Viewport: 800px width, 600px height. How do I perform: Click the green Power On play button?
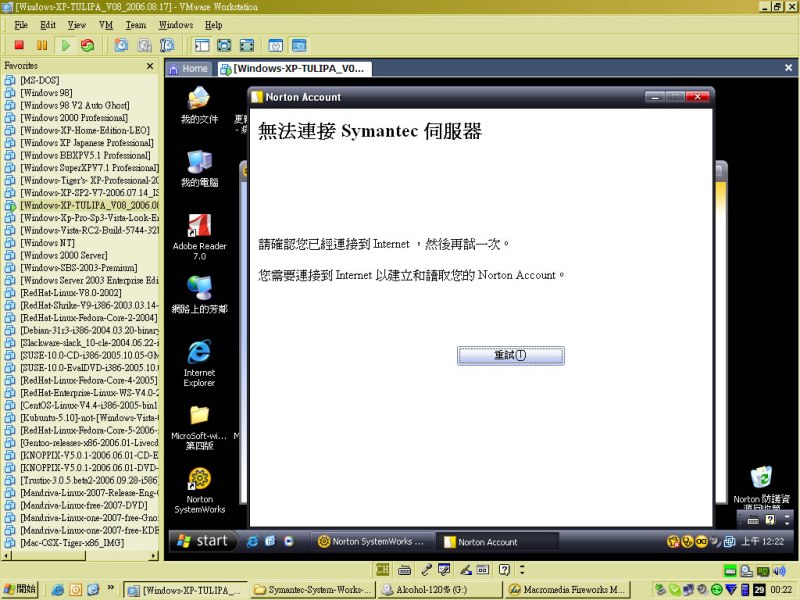pyautogui.click(x=65, y=45)
